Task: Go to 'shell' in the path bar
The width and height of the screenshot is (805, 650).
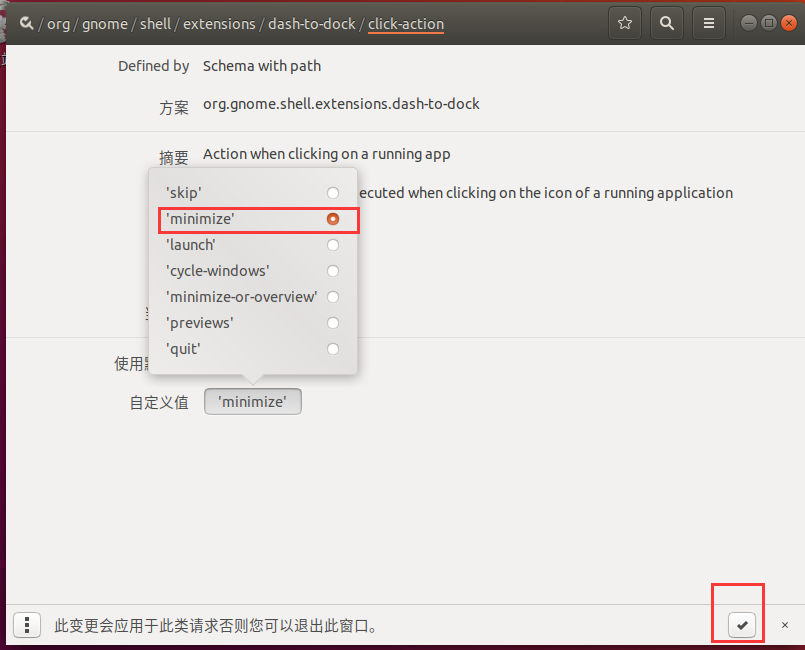Action: [x=156, y=24]
